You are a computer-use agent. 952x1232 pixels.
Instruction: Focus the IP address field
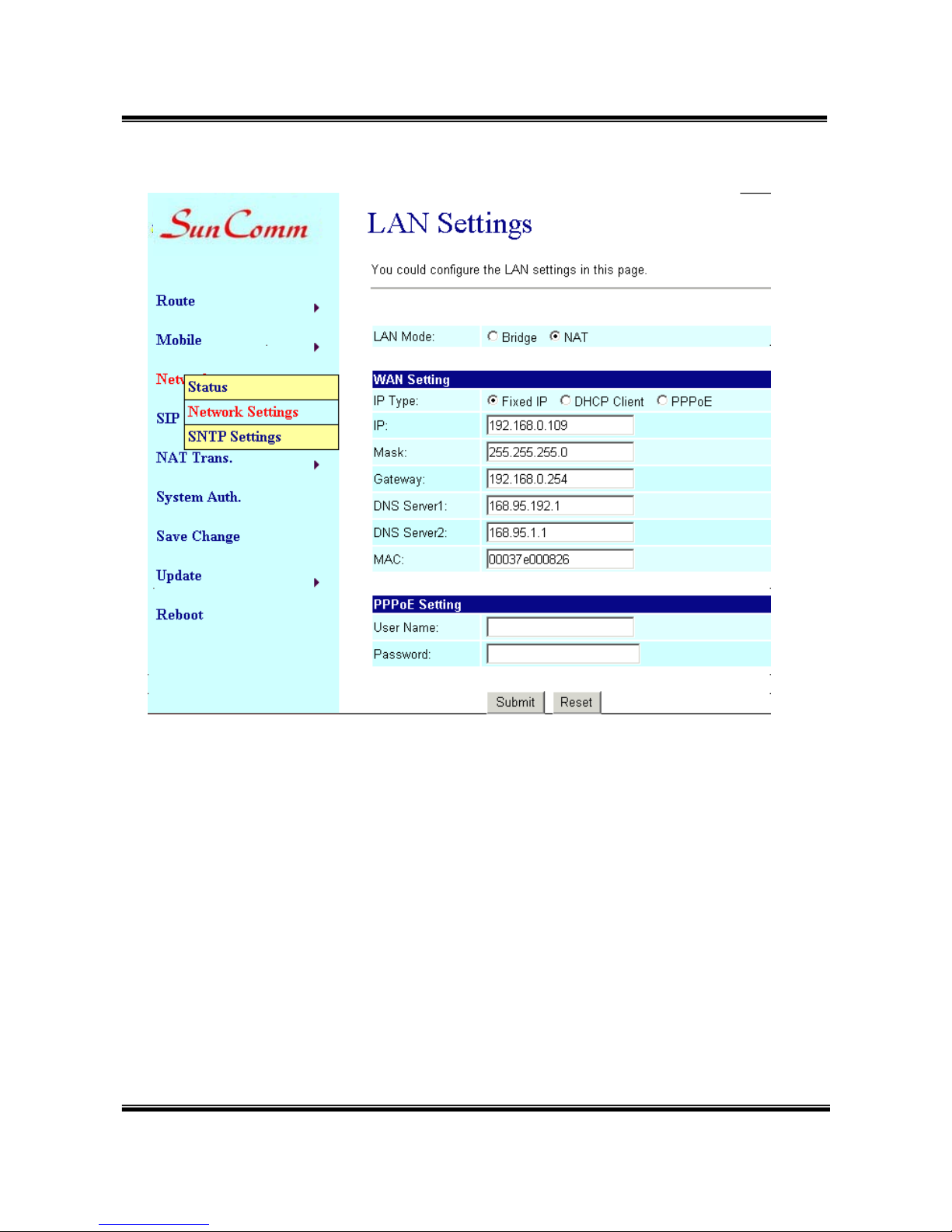560,425
